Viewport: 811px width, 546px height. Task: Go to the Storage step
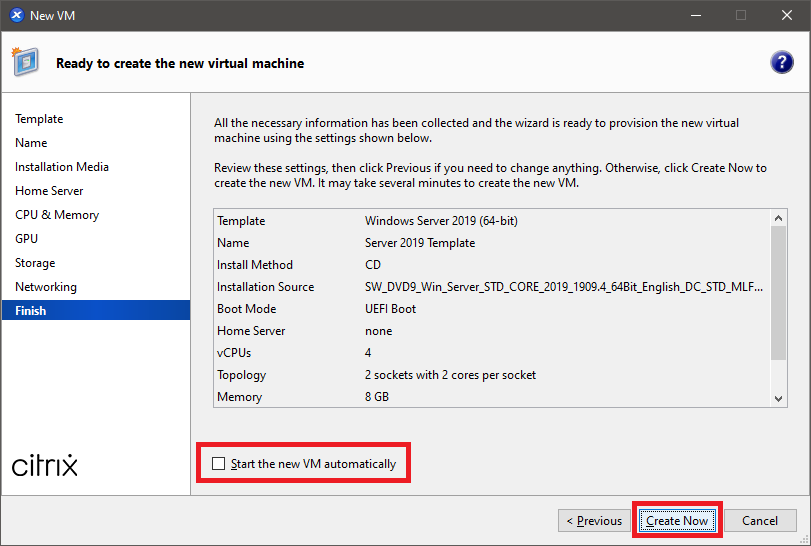[x=35, y=263]
